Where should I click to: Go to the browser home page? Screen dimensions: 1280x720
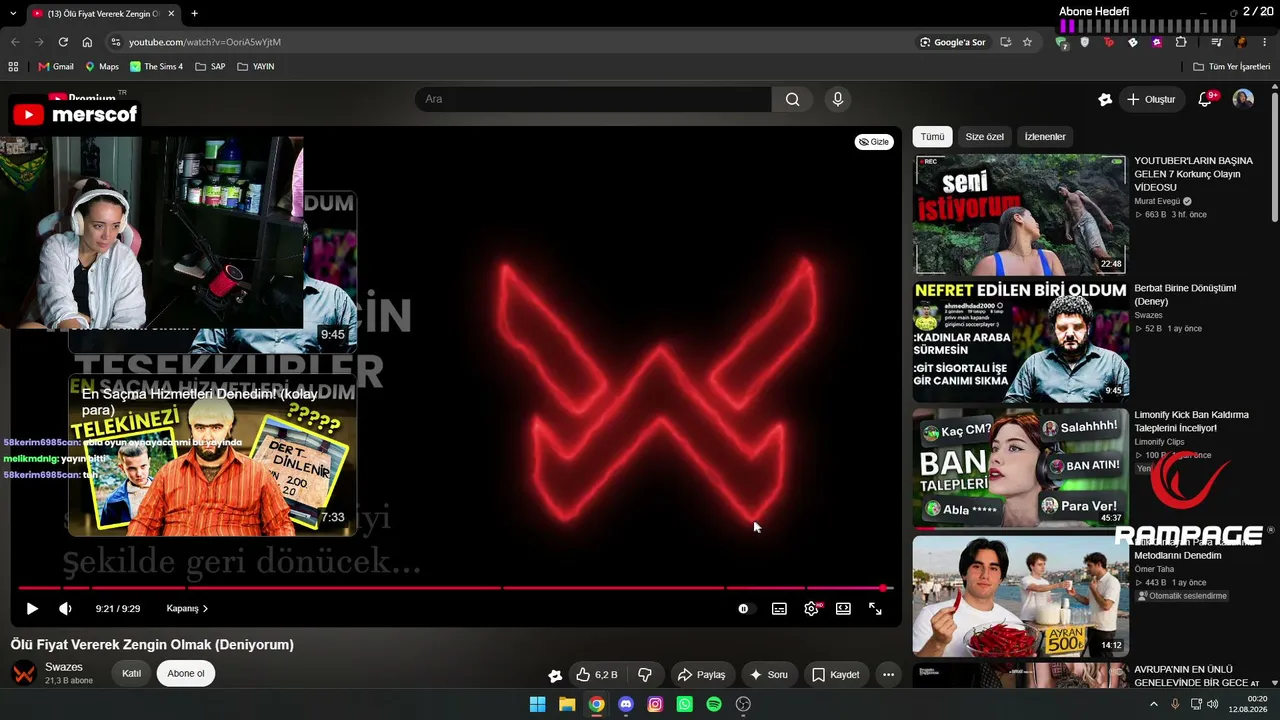87,42
